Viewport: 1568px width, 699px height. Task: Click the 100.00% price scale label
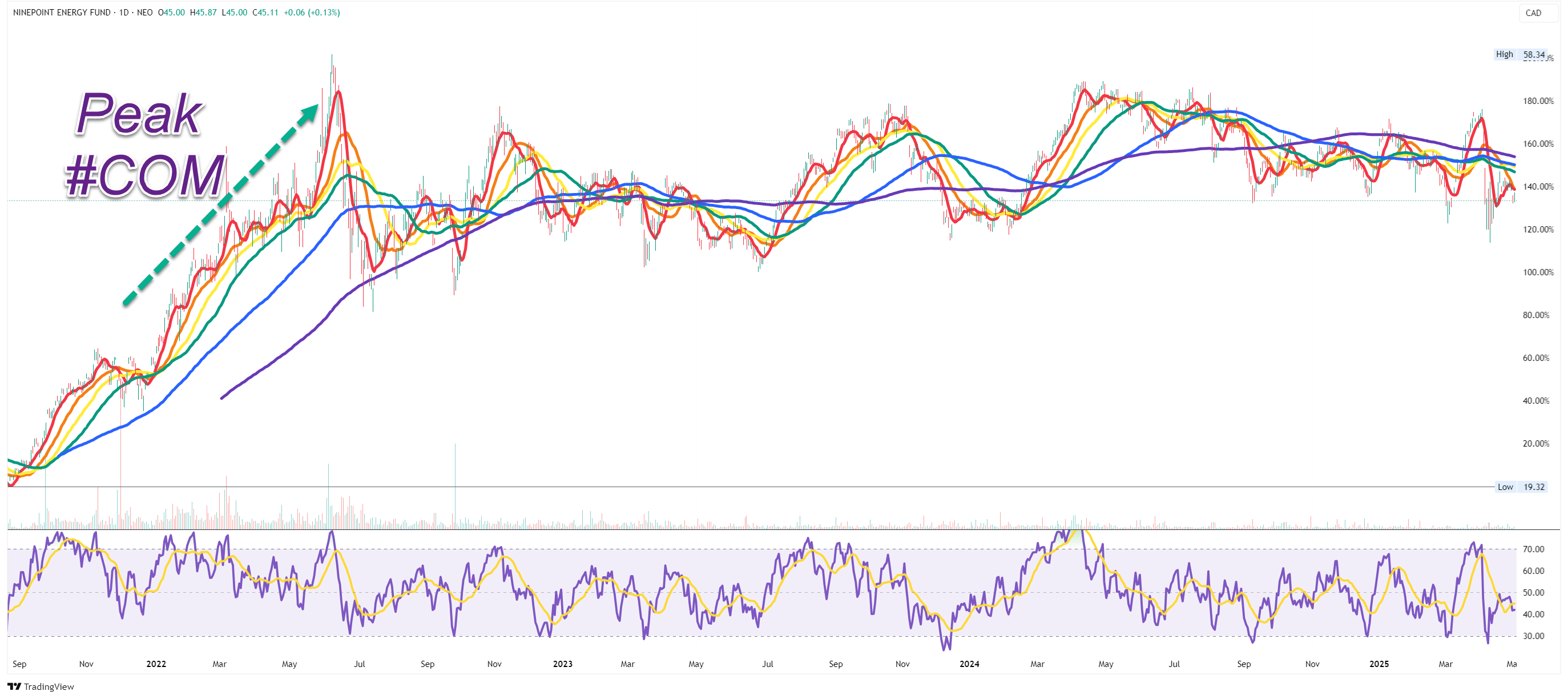(x=1538, y=272)
